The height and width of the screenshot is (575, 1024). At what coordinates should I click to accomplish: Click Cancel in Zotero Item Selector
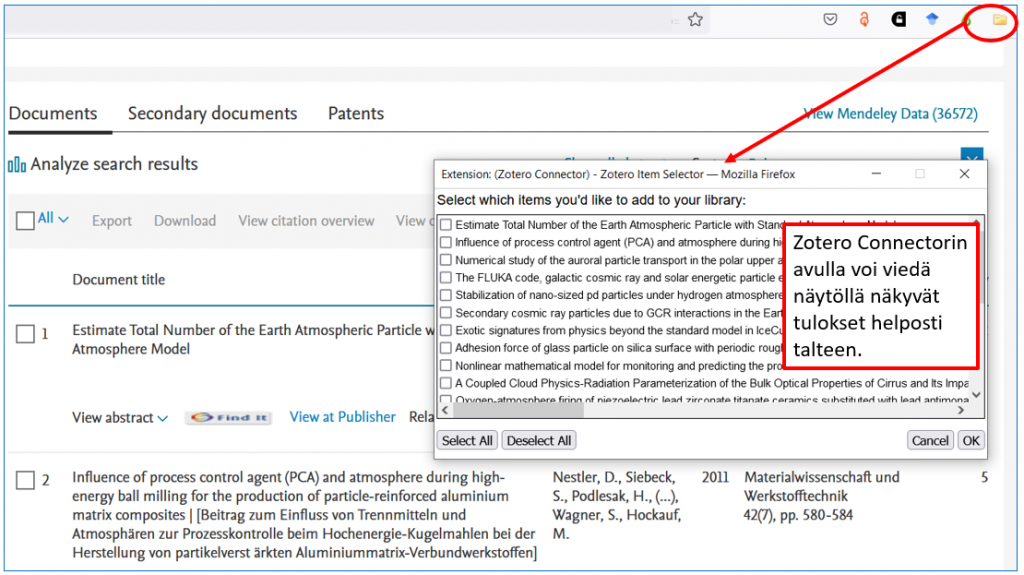pos(930,440)
